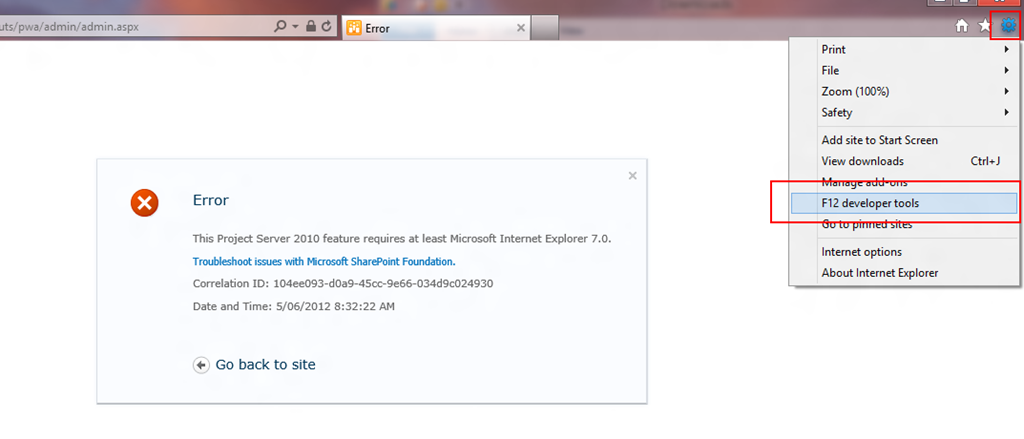Viewport: 1024px width, 439px height.
Task: Click the Correlation ID text
Action: click(343, 284)
